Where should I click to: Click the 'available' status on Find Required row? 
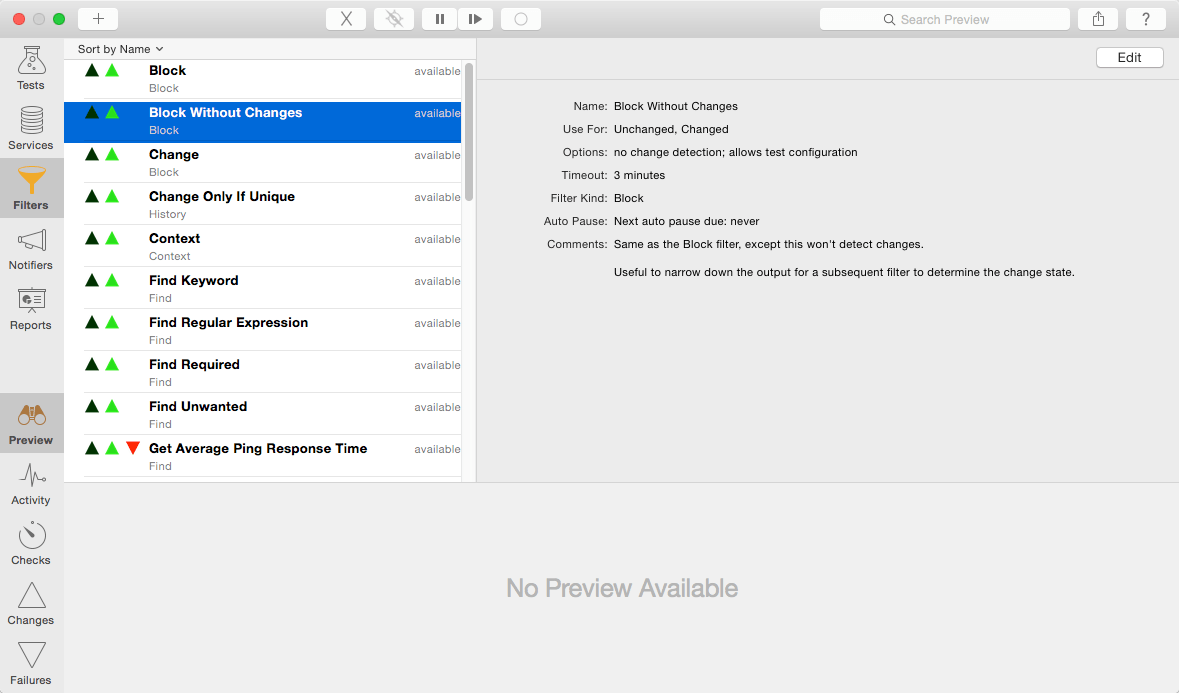pyautogui.click(x=437, y=365)
